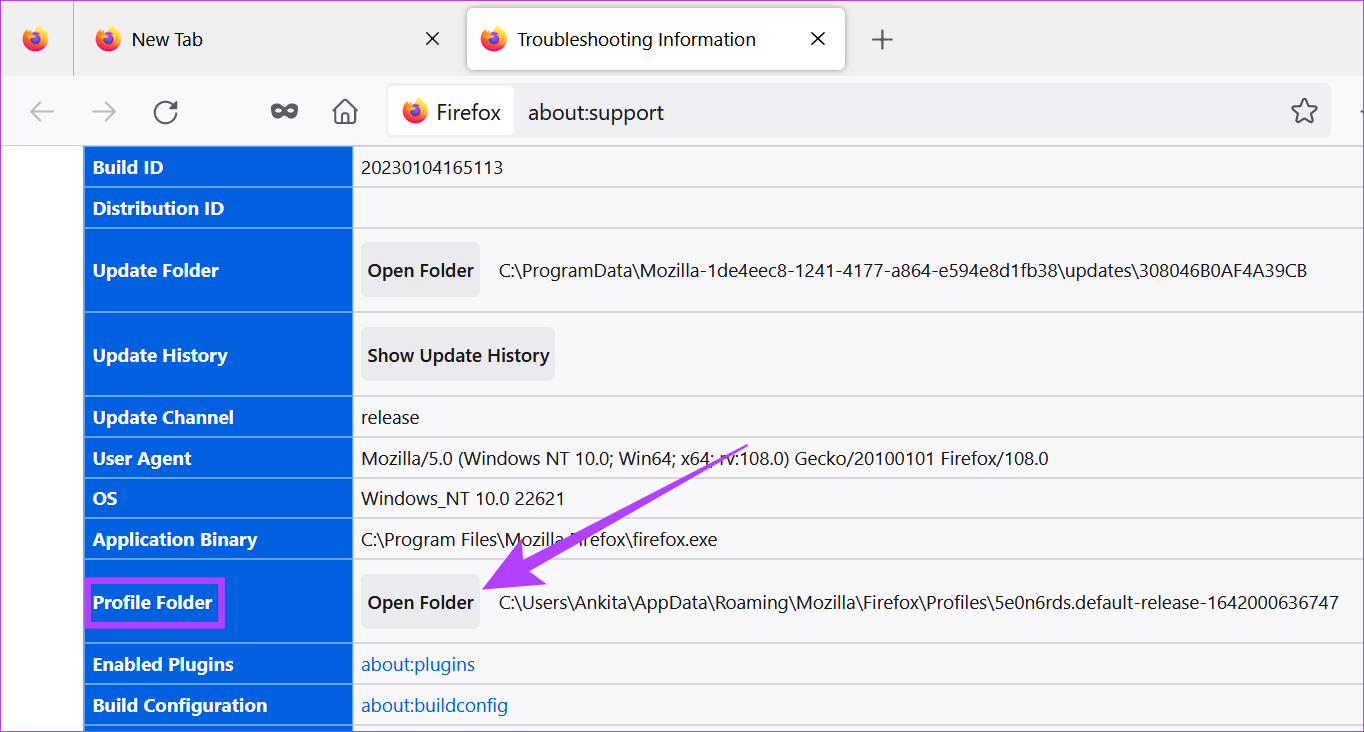Open Folder for the Update Folder row
The height and width of the screenshot is (732, 1364).
(420, 270)
